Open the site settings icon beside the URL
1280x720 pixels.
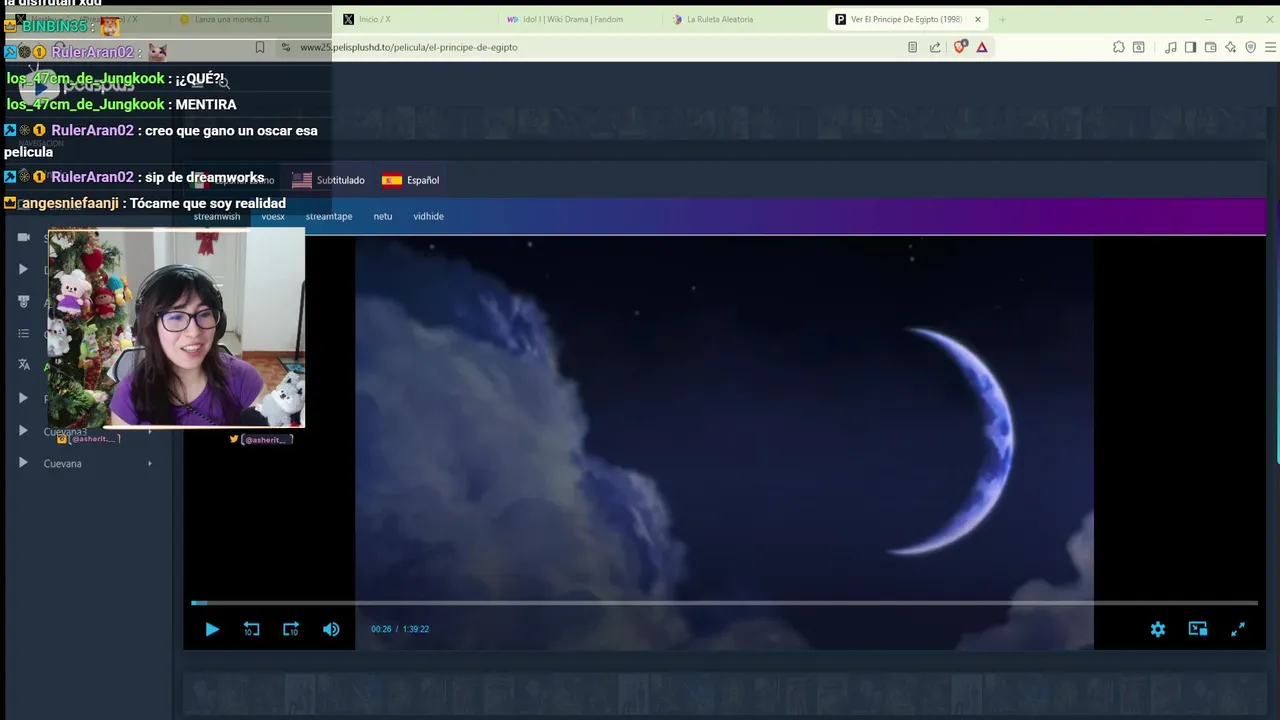pyautogui.click(x=286, y=47)
